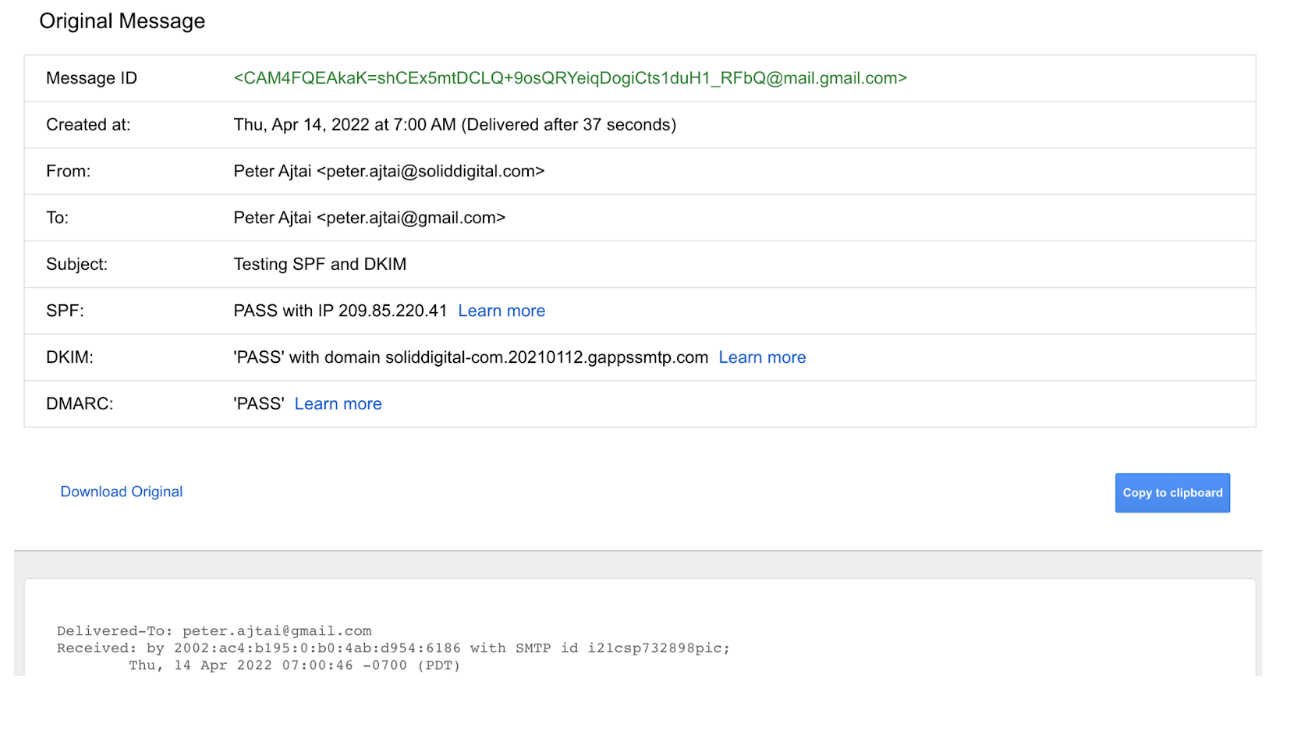This screenshot has height=742, width=1304.
Task: Select the green Message ID value
Action: point(570,78)
